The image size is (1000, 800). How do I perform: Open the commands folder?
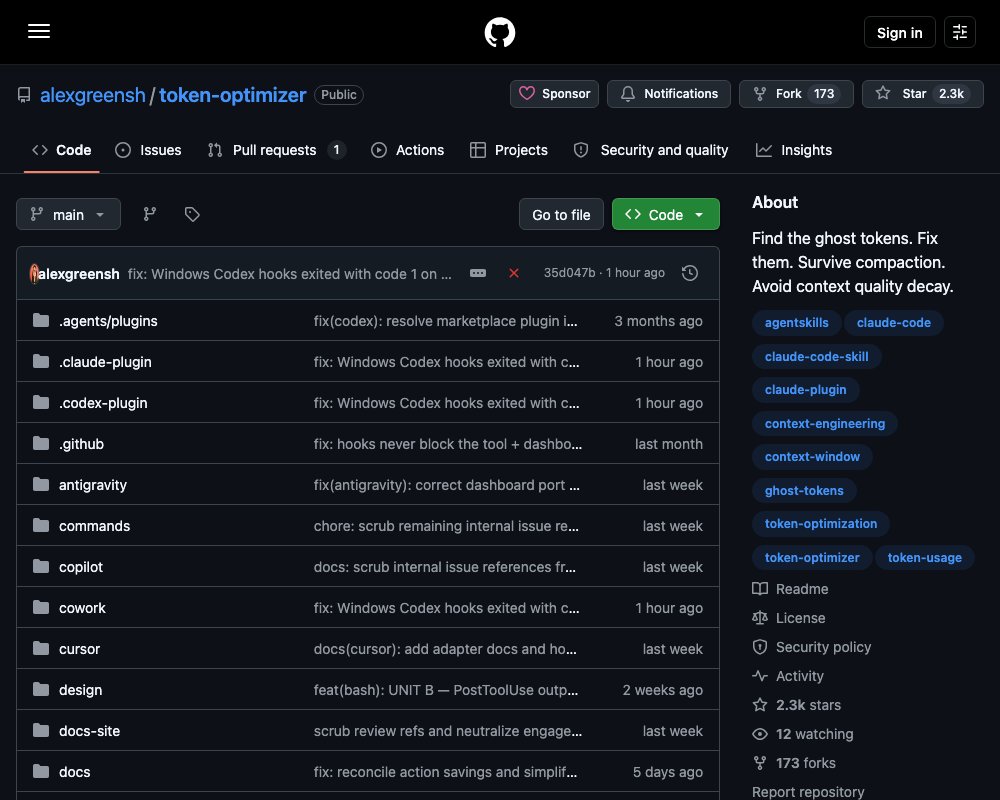pos(94,526)
